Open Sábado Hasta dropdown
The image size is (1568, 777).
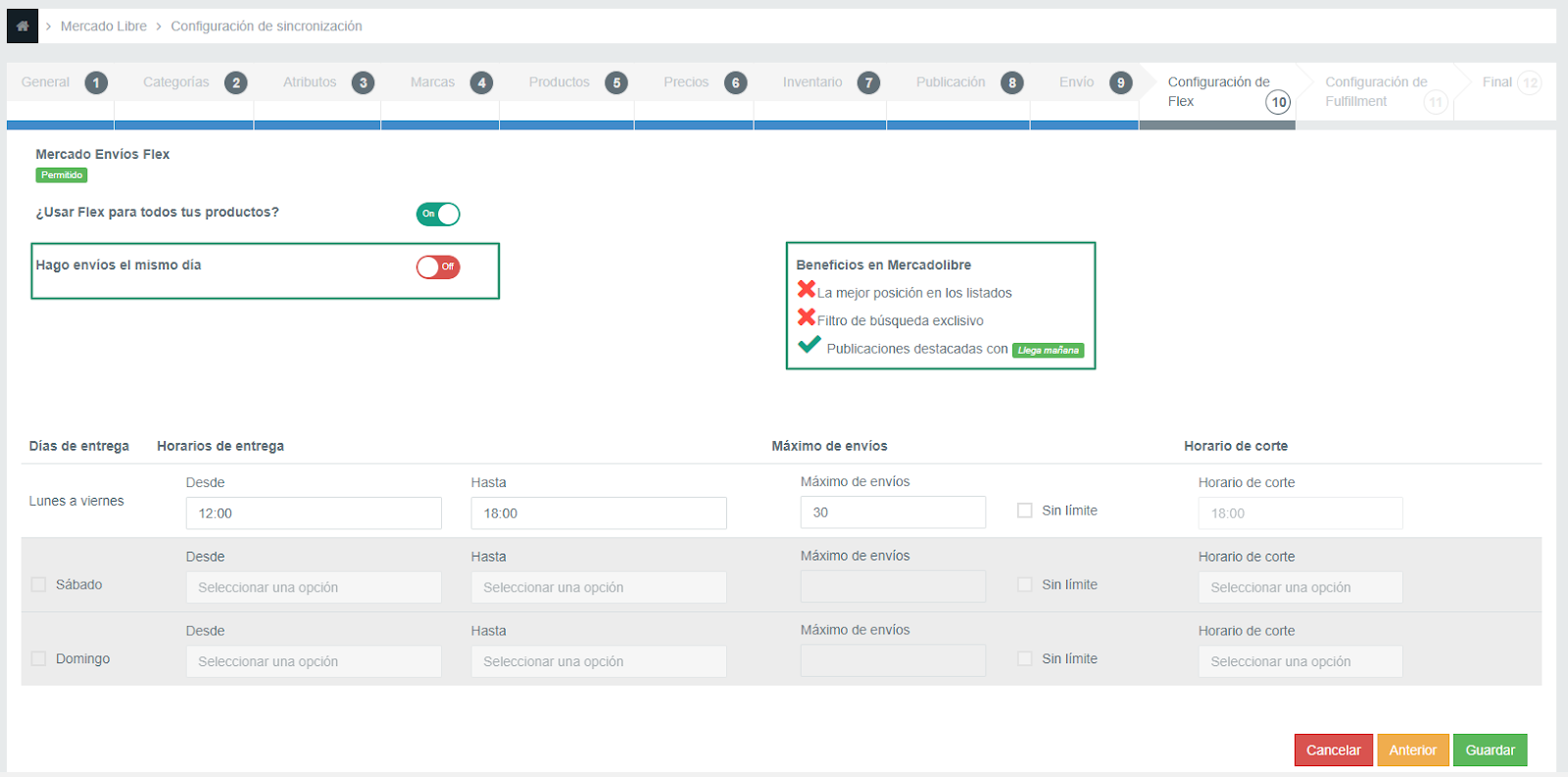pyautogui.click(x=599, y=588)
